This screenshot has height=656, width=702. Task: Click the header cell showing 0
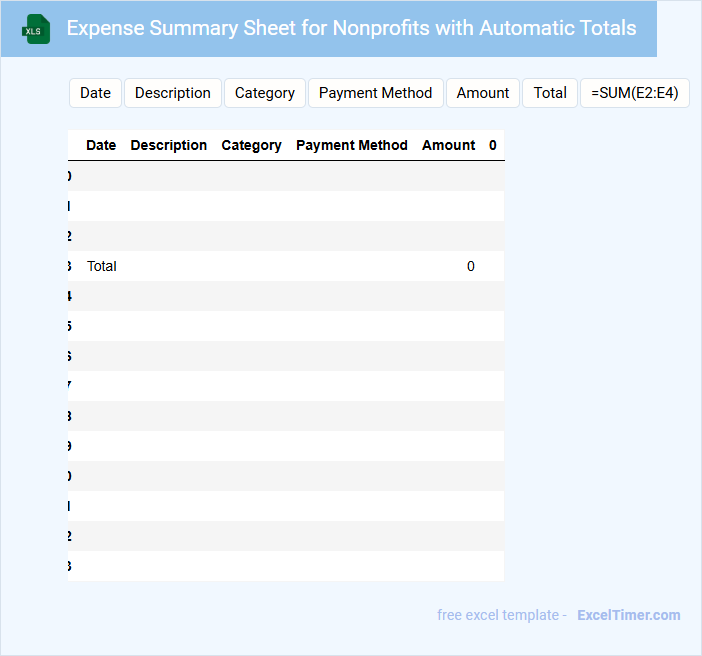[x=493, y=145]
